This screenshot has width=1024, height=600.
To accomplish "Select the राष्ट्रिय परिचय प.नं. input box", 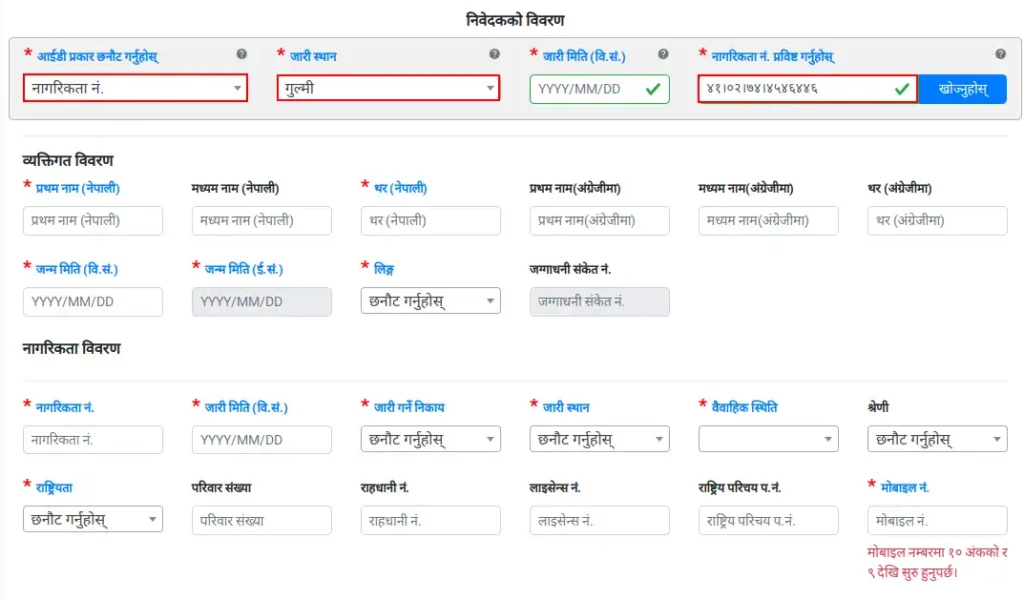I will [x=768, y=520].
